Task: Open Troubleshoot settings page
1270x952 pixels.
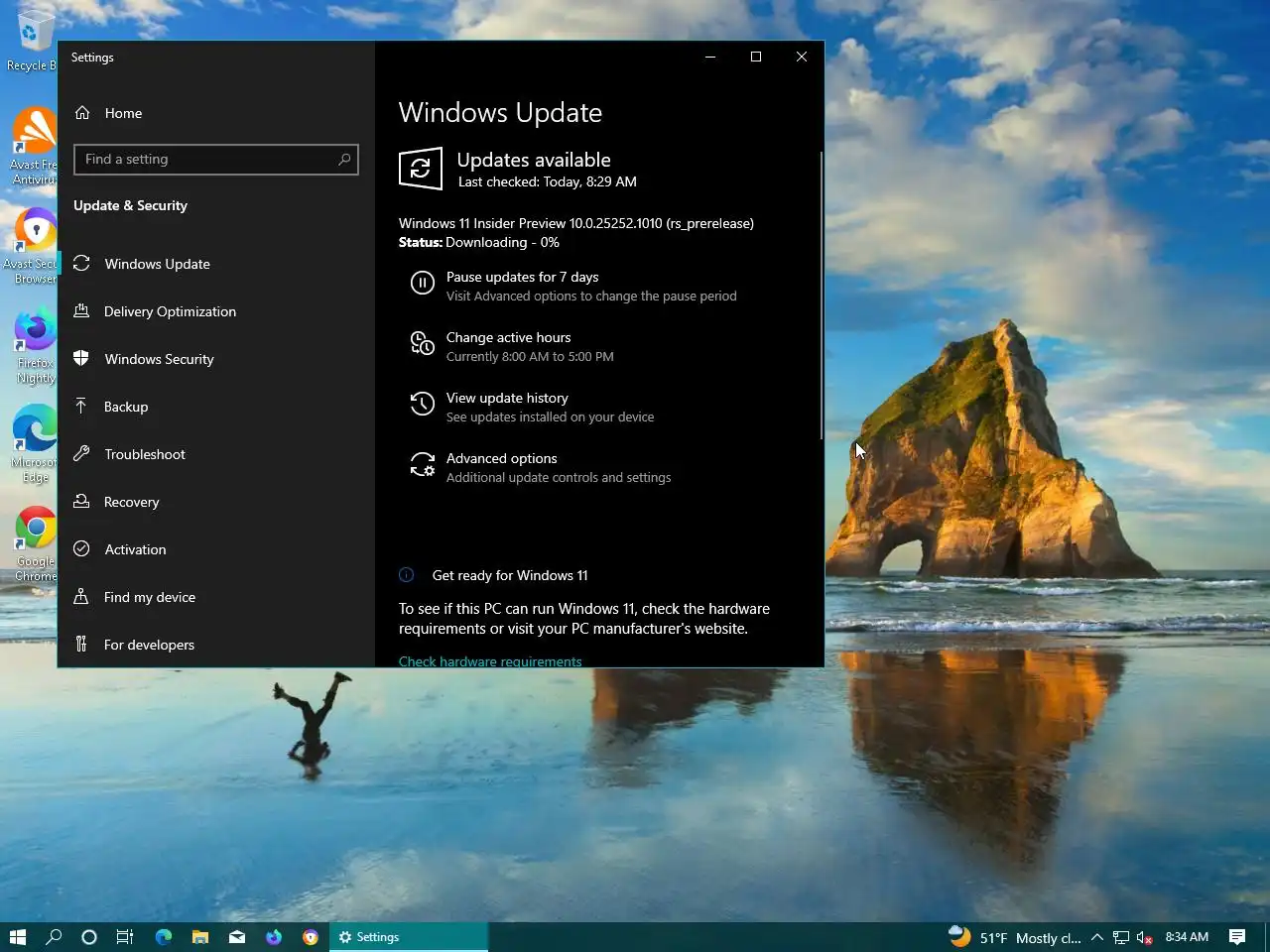Action: click(216, 454)
